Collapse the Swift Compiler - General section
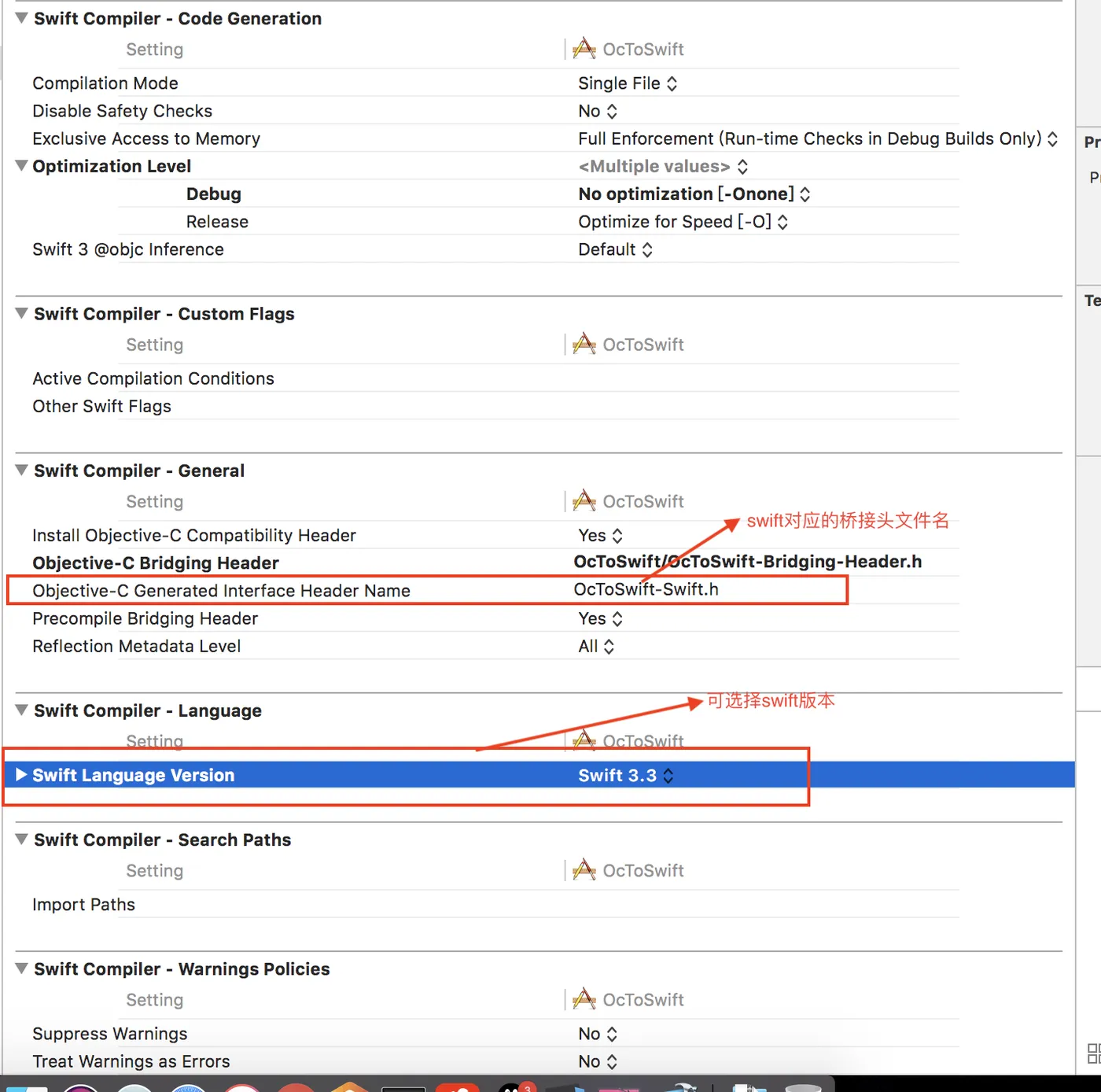1101x1092 pixels. (x=22, y=470)
